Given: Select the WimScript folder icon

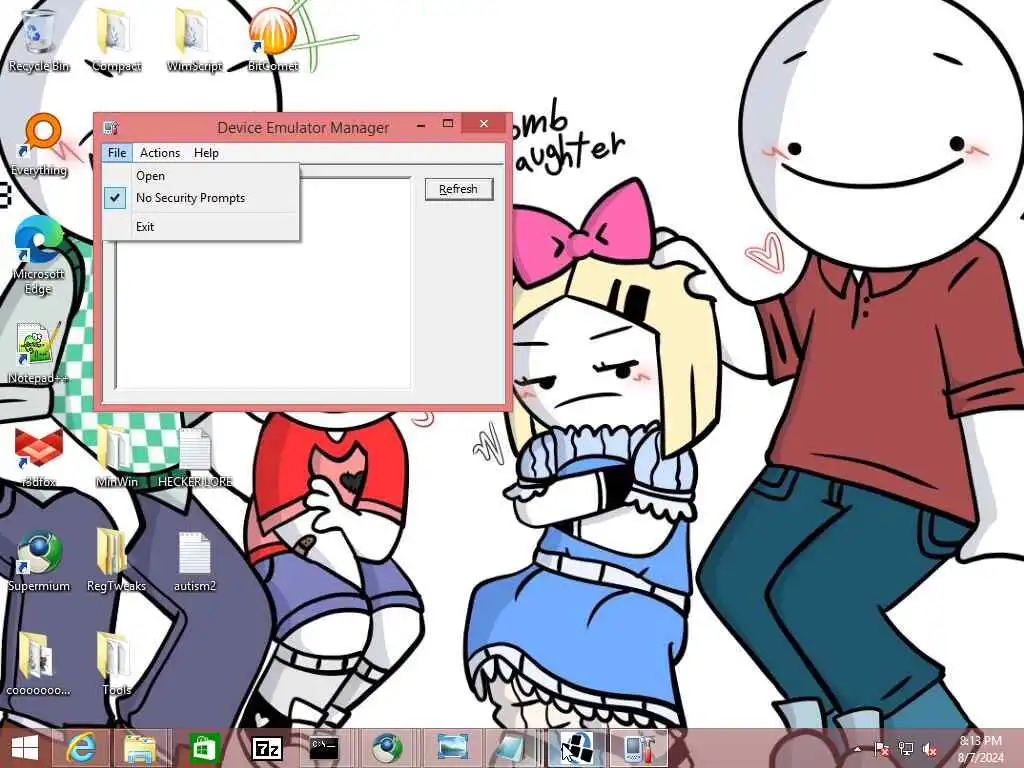Looking at the screenshot, I should pos(194,40).
